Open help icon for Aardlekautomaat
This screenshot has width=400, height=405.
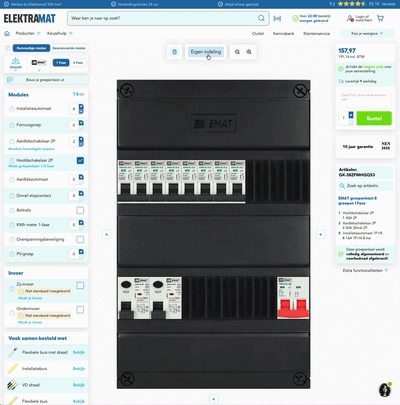click(x=12, y=179)
